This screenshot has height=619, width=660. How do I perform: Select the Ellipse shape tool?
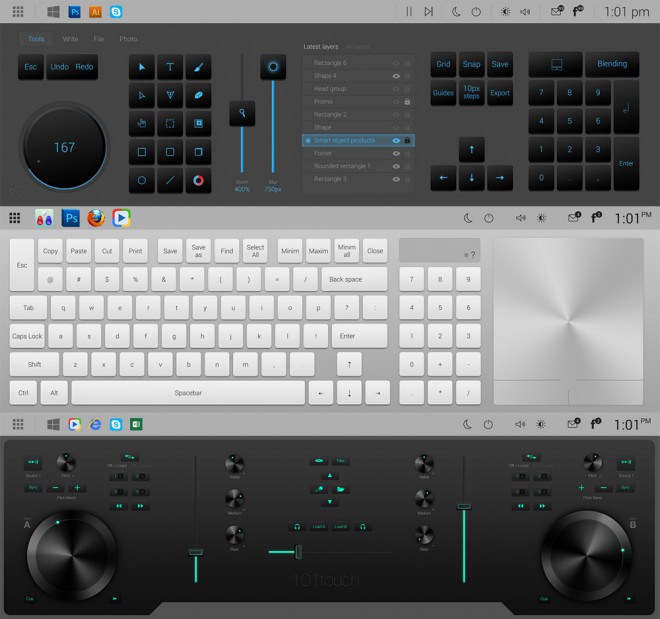click(142, 180)
